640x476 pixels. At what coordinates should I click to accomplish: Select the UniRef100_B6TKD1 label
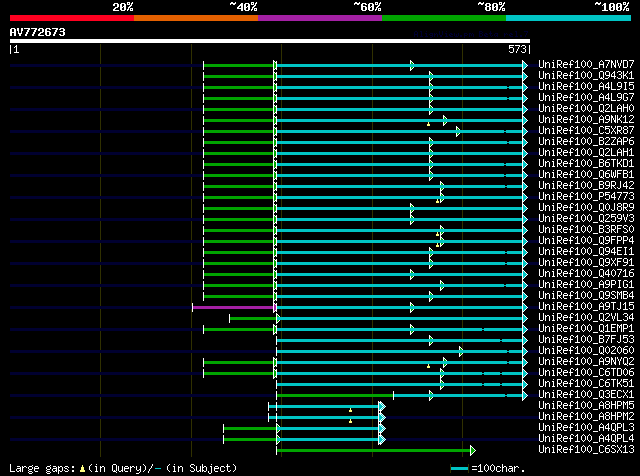(x=586, y=164)
